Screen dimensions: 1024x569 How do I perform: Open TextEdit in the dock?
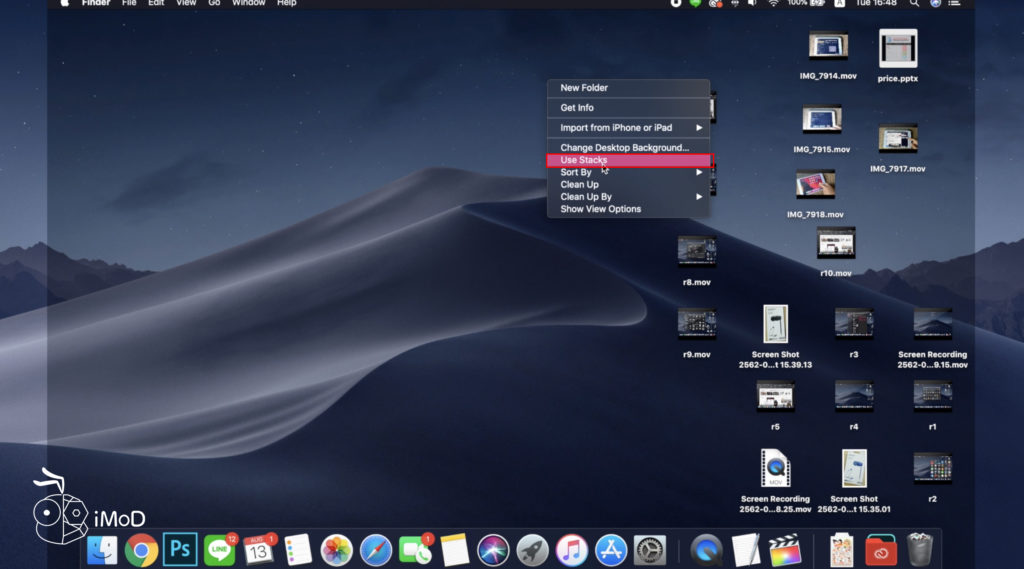746,551
